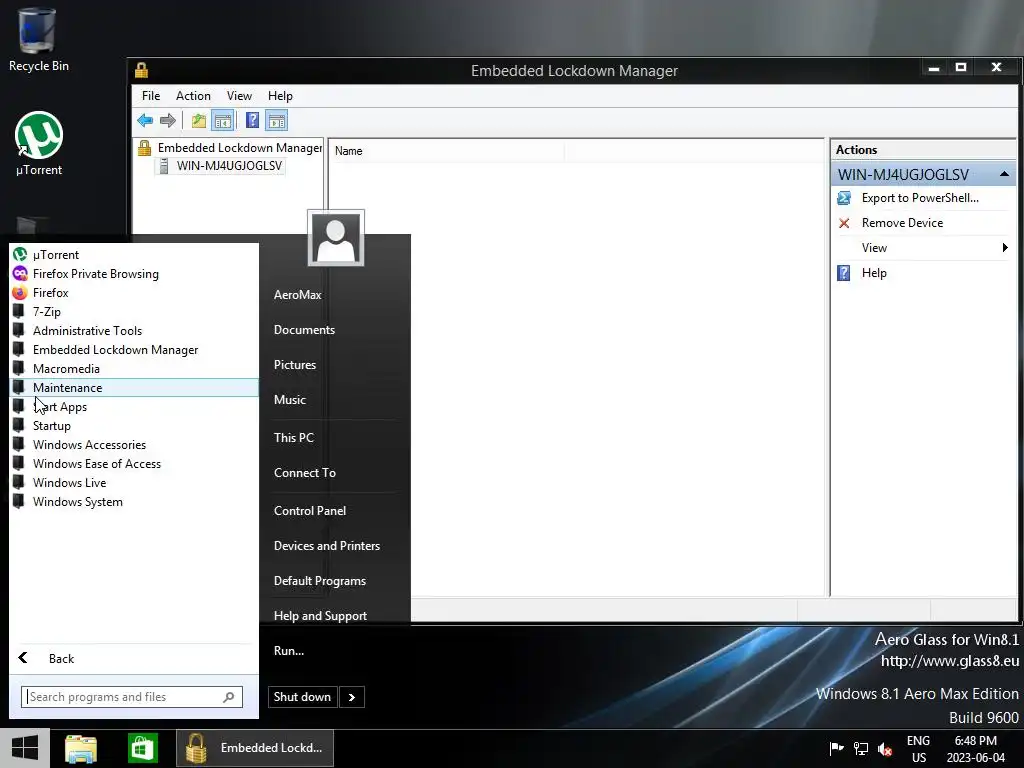
Task: Expand the Startup folder
Action: (134, 426)
